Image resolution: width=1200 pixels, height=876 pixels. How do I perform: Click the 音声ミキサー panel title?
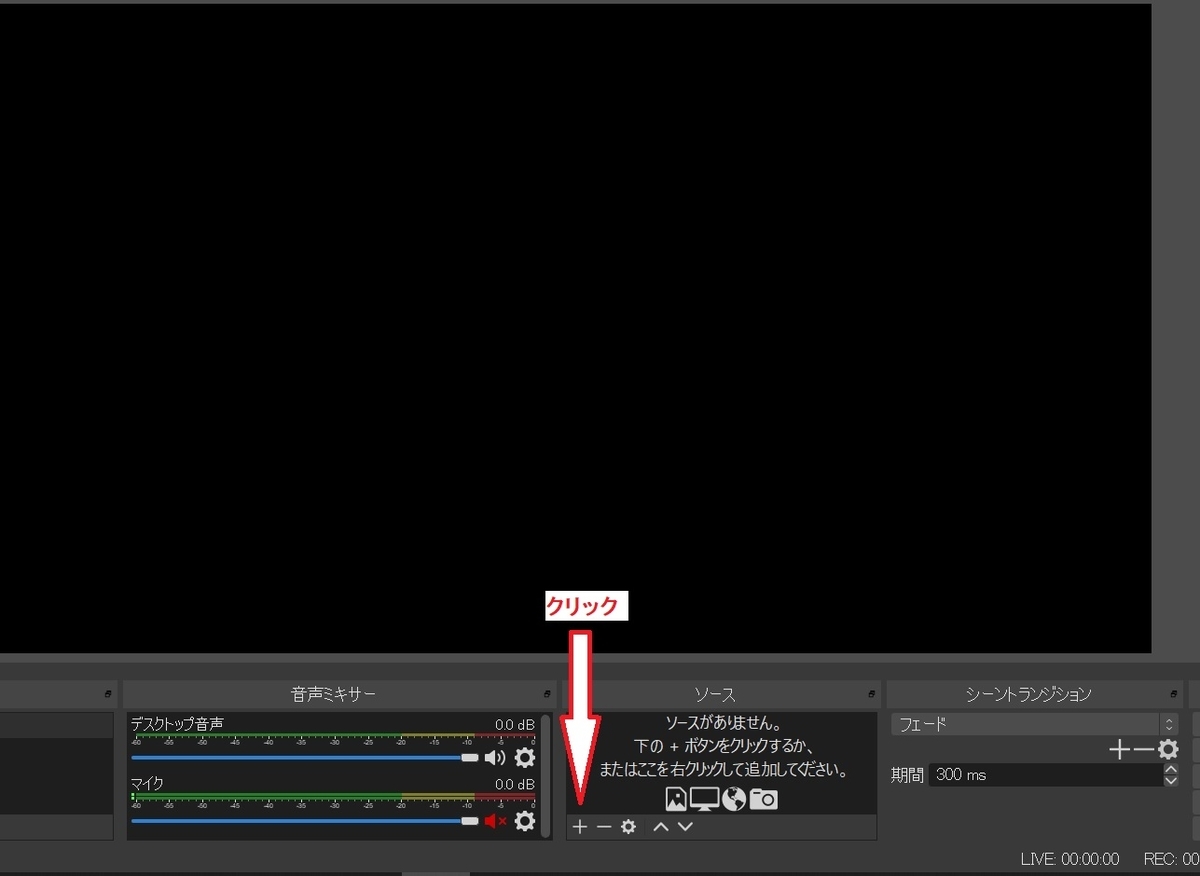pyautogui.click(x=334, y=694)
